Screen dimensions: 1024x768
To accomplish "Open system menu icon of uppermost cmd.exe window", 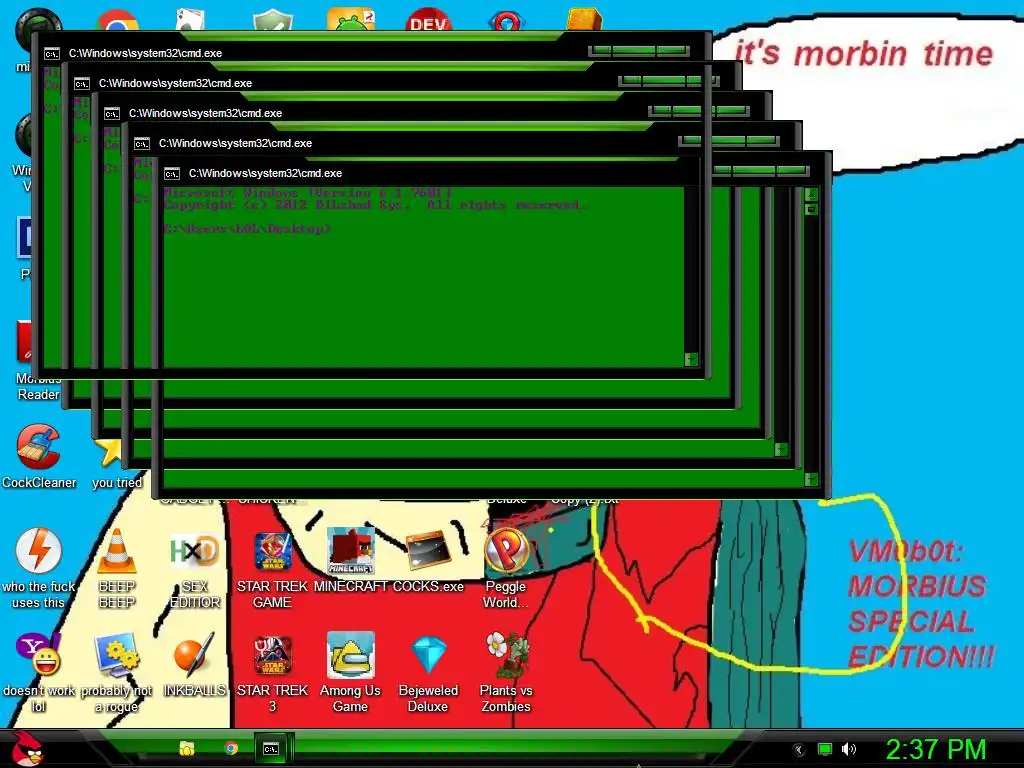I will (x=52, y=54).
